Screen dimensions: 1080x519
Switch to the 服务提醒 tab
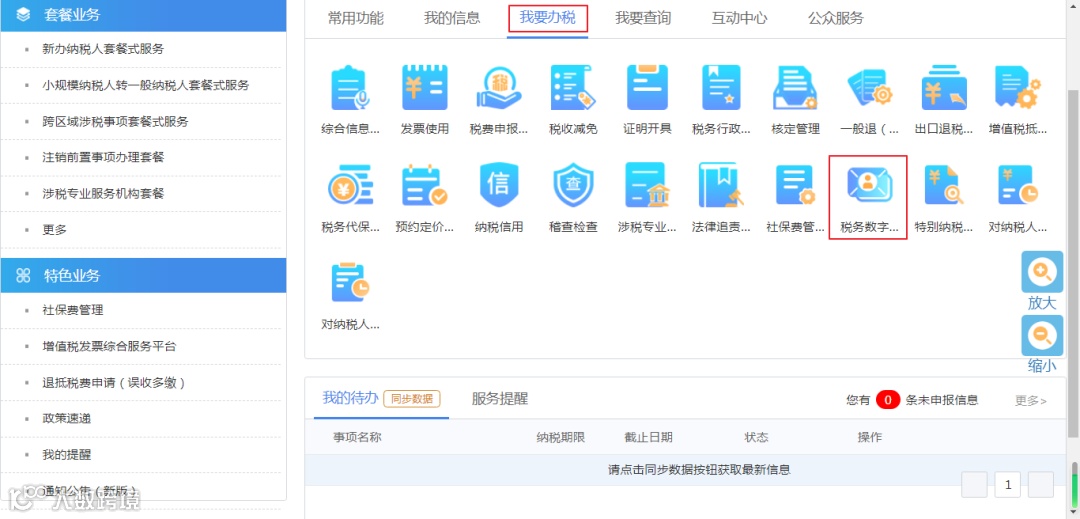500,399
